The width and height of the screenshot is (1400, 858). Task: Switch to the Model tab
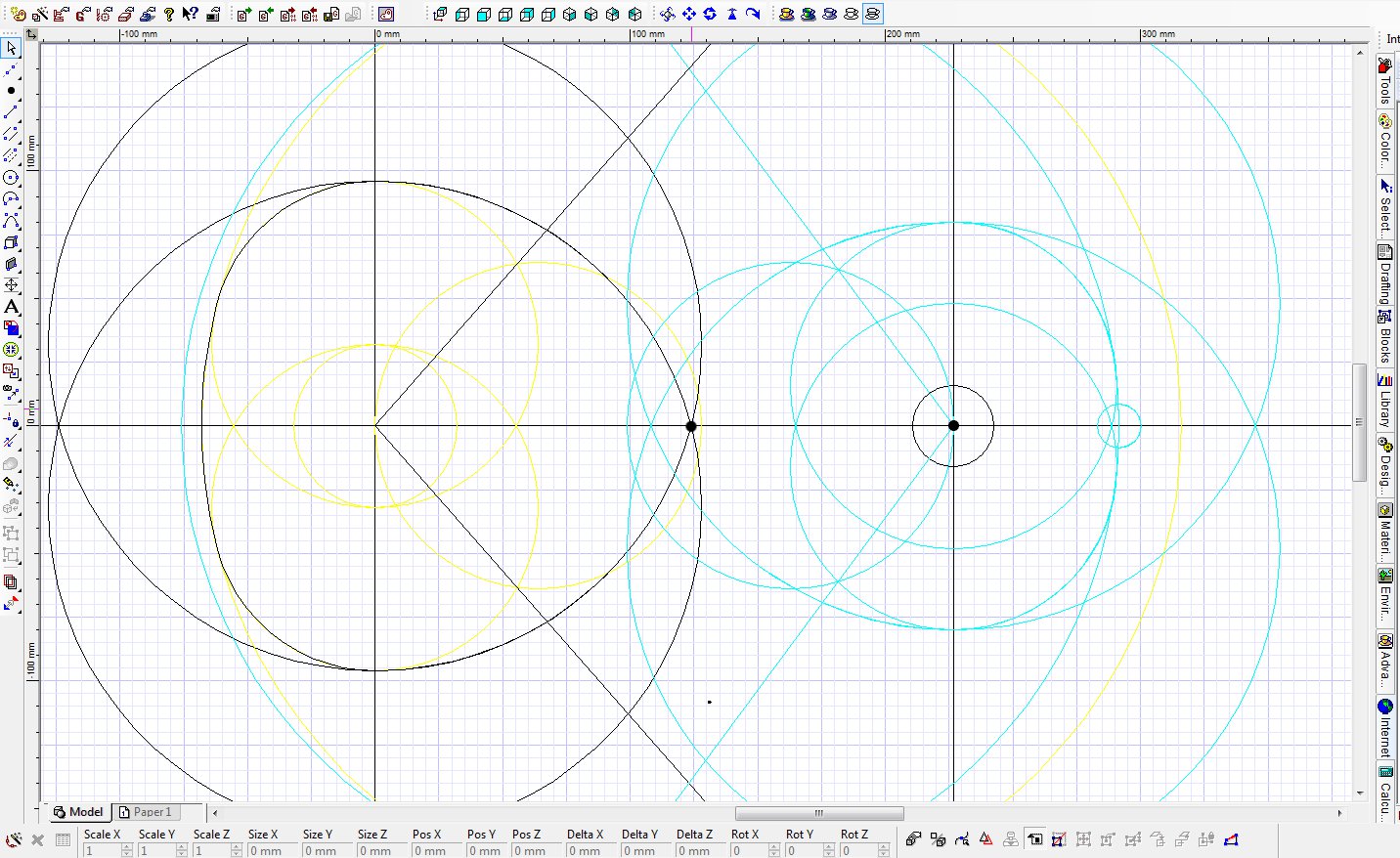click(78, 812)
